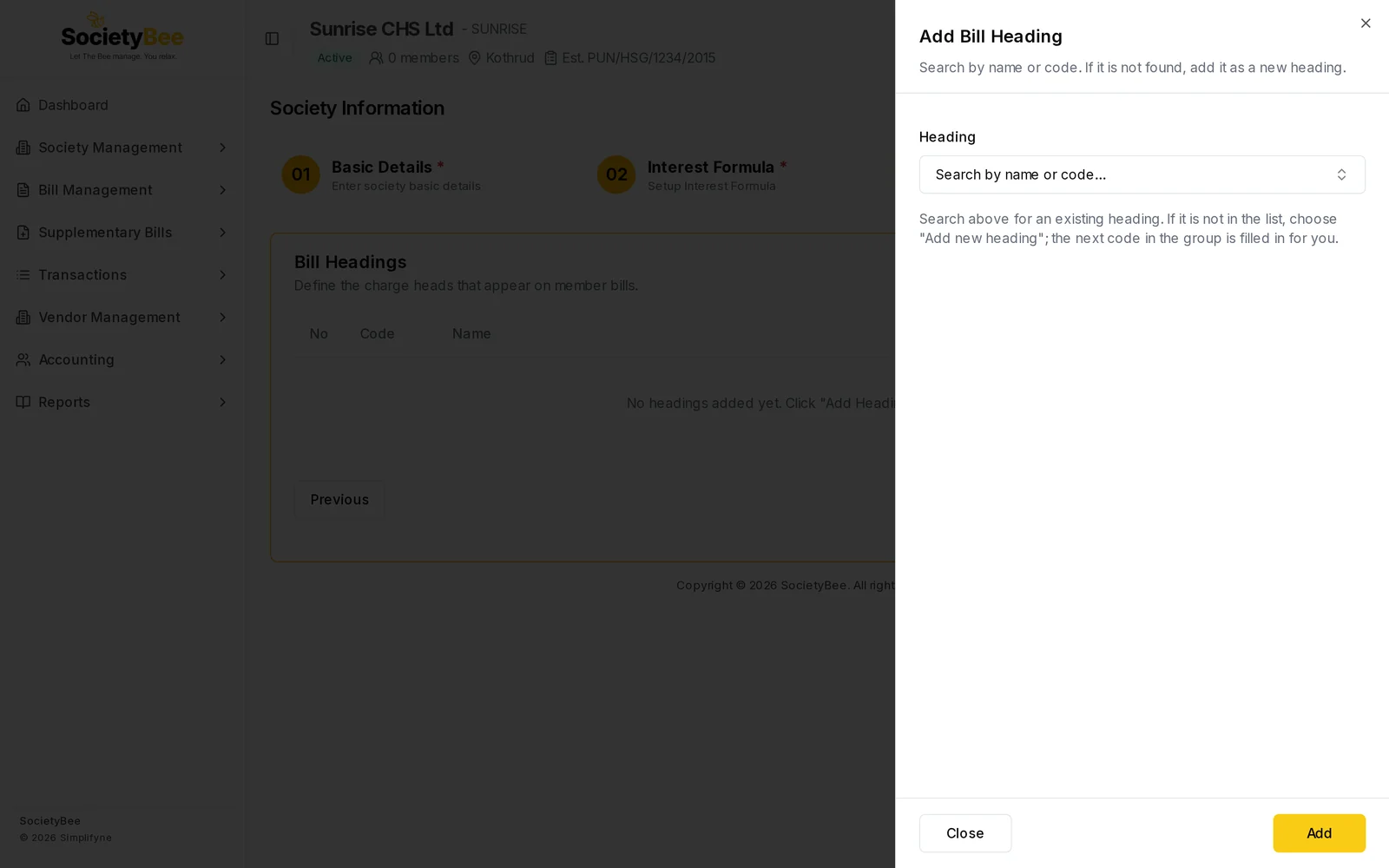Click the Code column header
The image size is (1389, 868).
(x=378, y=334)
